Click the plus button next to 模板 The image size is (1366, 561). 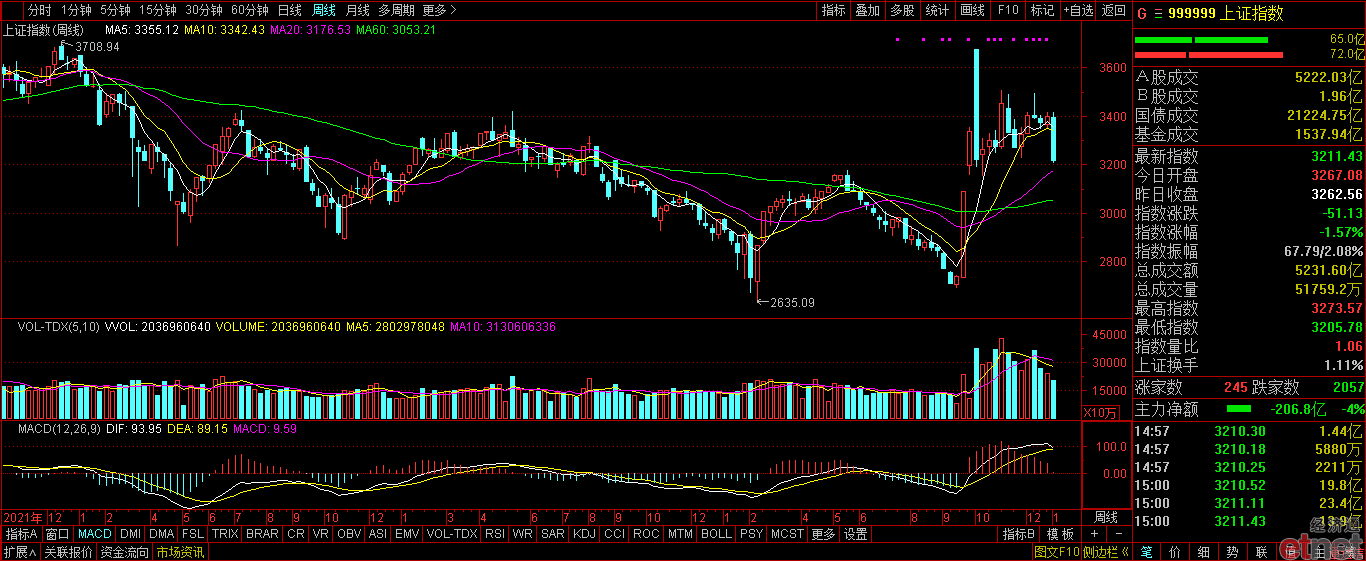[1093, 534]
